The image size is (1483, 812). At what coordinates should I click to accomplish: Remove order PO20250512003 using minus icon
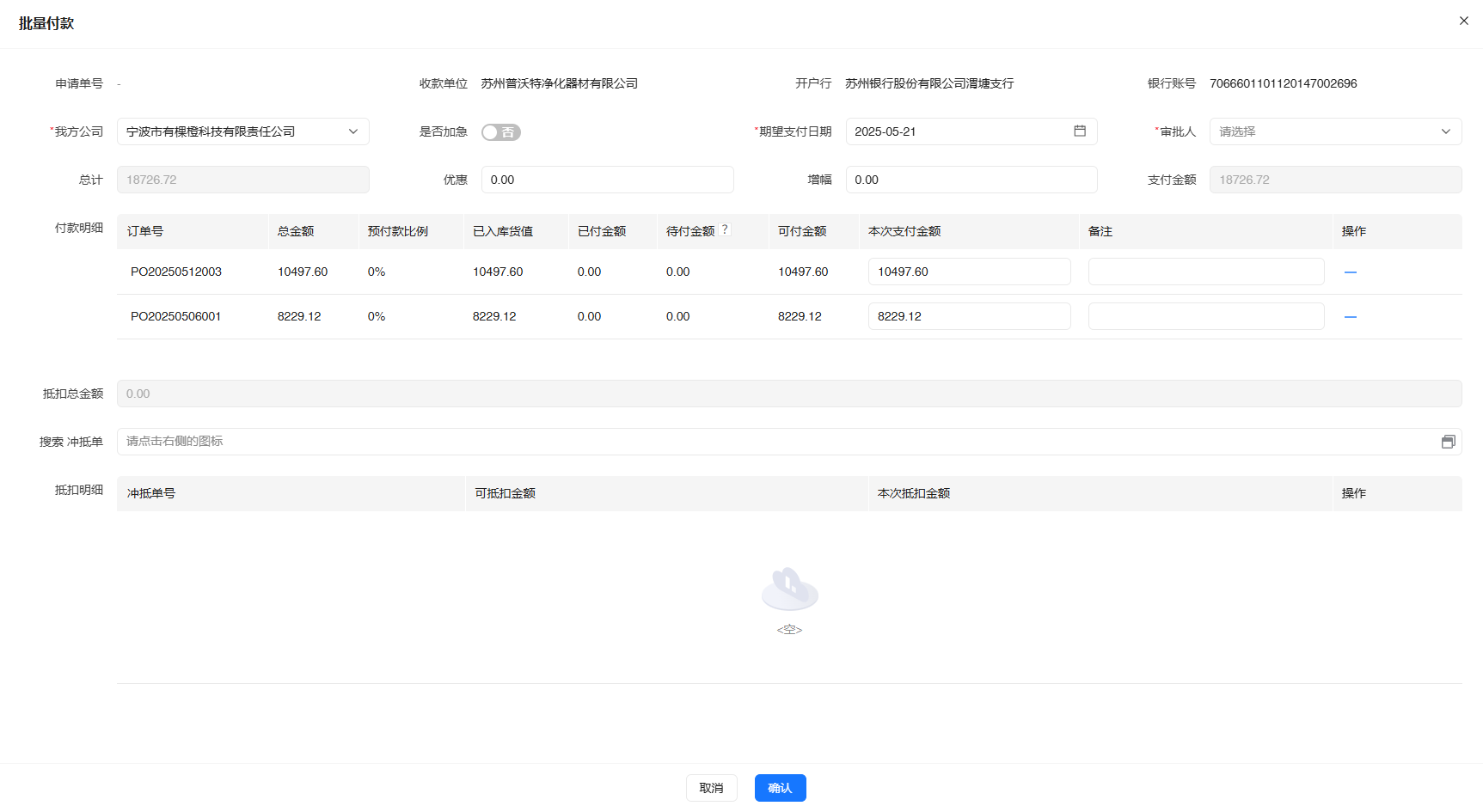click(x=1351, y=272)
